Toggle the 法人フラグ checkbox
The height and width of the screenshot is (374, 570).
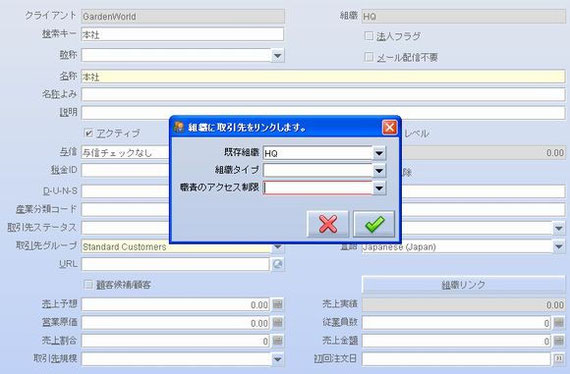pos(369,36)
